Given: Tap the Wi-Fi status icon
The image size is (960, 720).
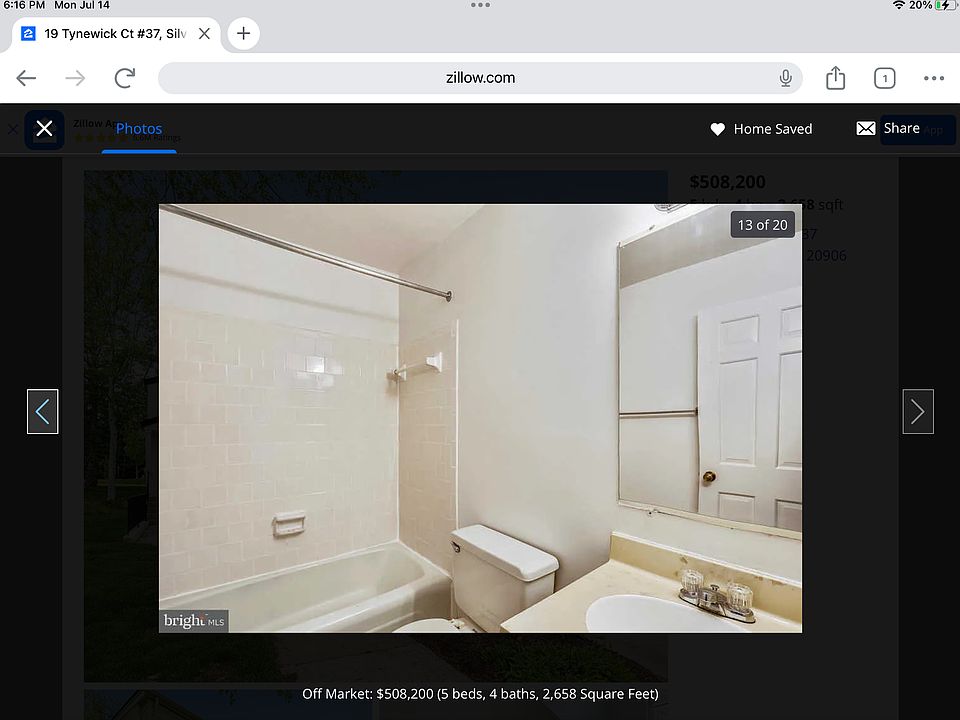Looking at the screenshot, I should pyautogui.click(x=898, y=5).
